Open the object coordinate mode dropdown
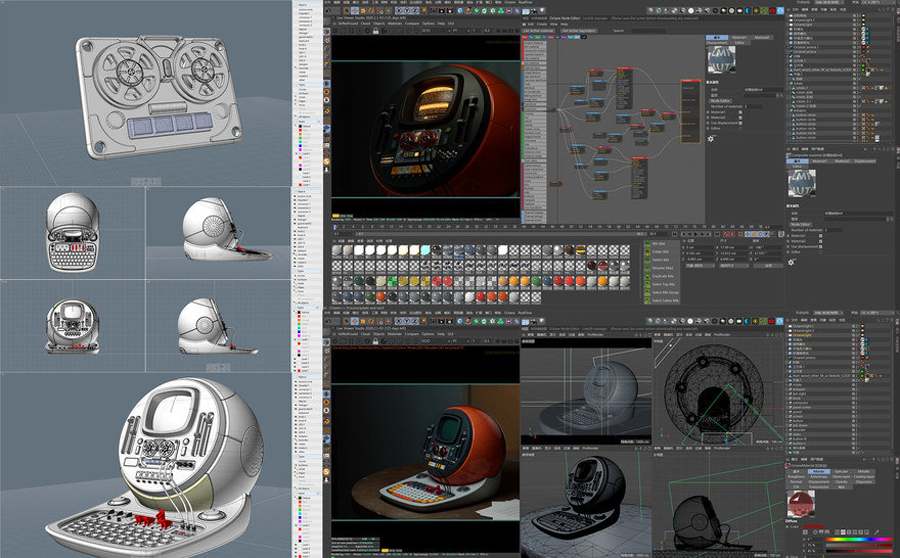 [x=700, y=266]
